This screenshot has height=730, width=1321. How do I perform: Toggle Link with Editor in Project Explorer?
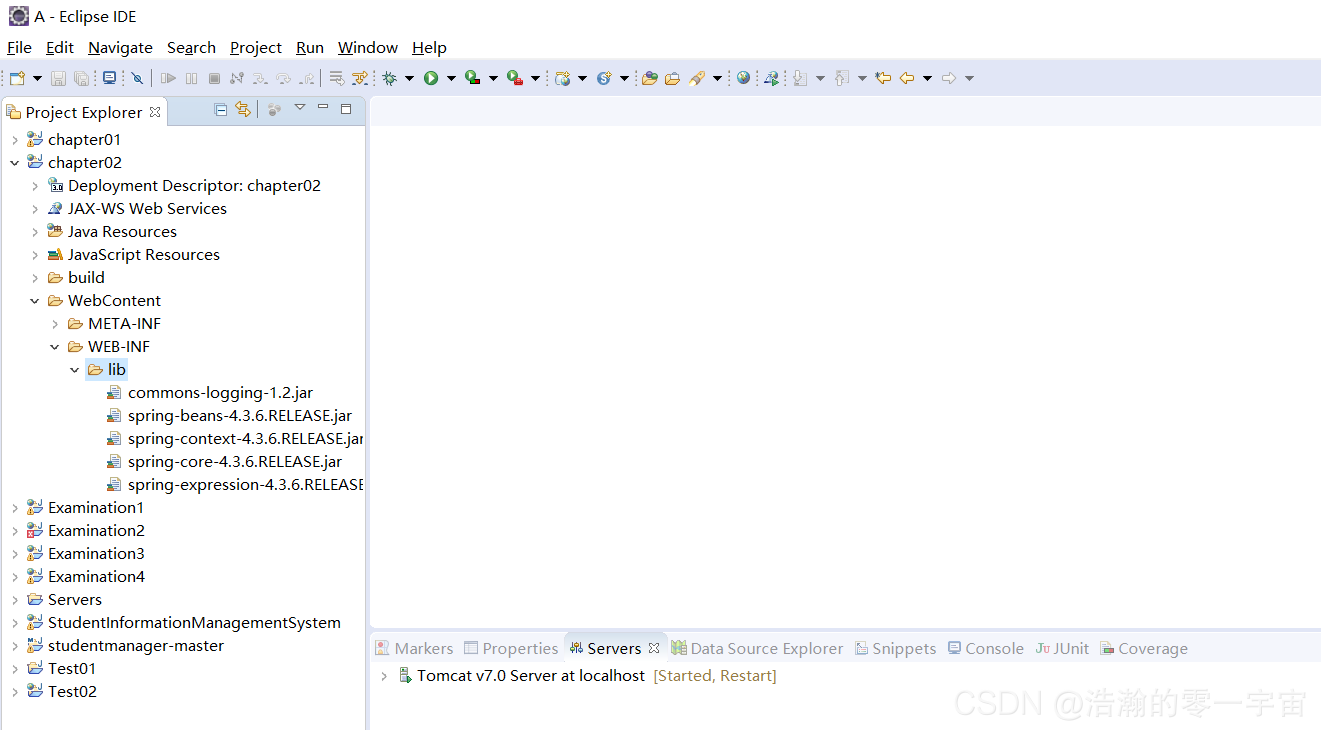(243, 110)
